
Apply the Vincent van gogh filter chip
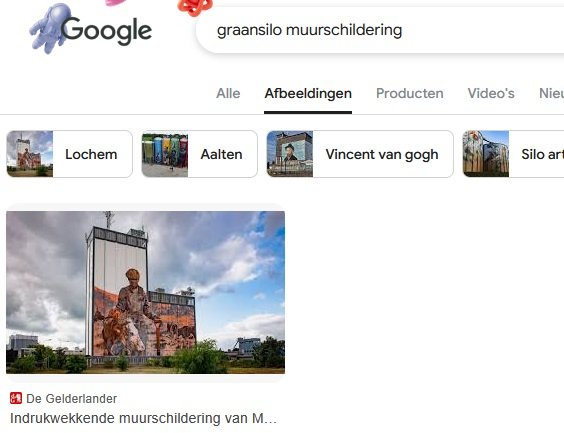point(360,154)
